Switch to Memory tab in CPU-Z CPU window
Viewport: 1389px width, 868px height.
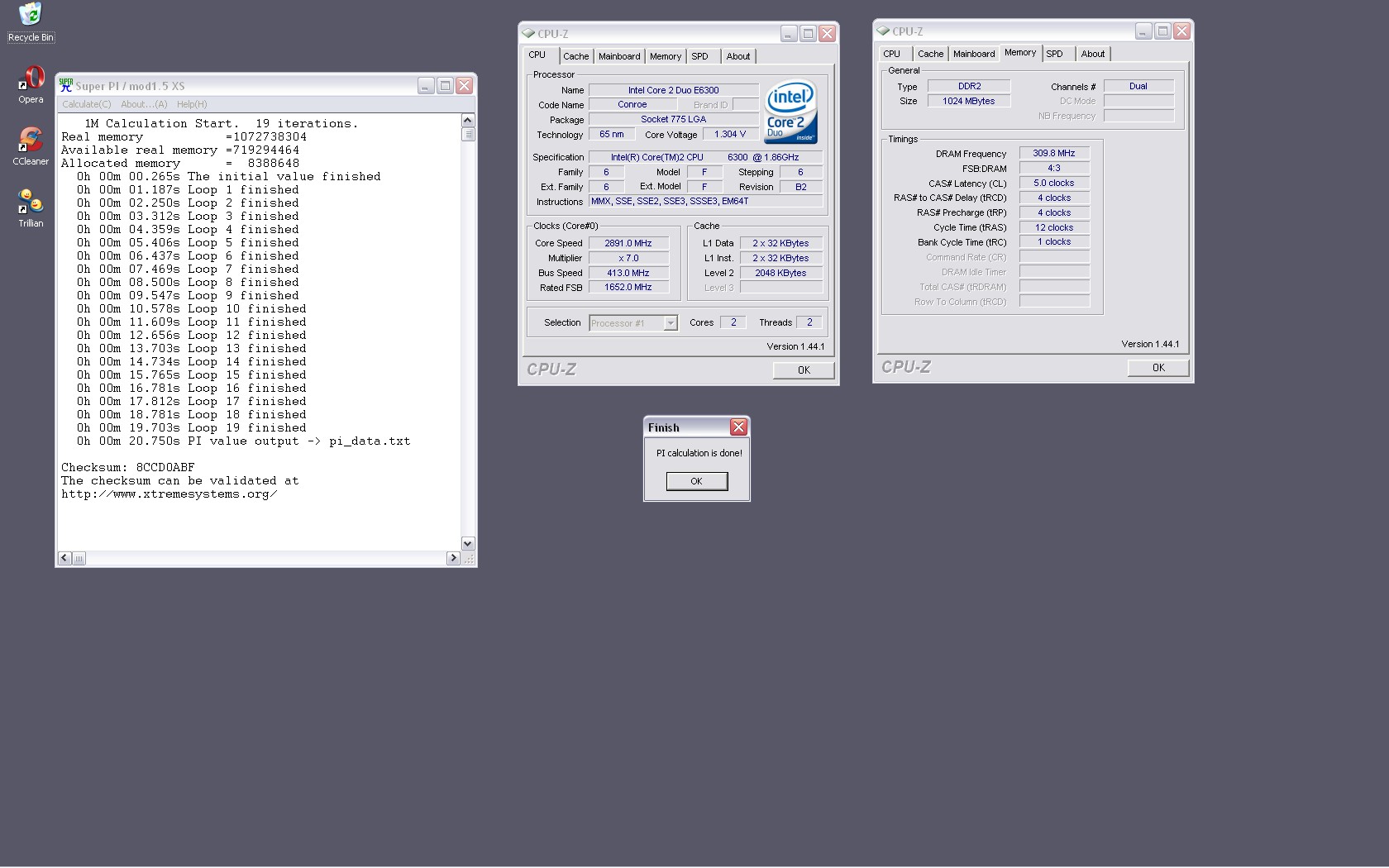click(666, 56)
